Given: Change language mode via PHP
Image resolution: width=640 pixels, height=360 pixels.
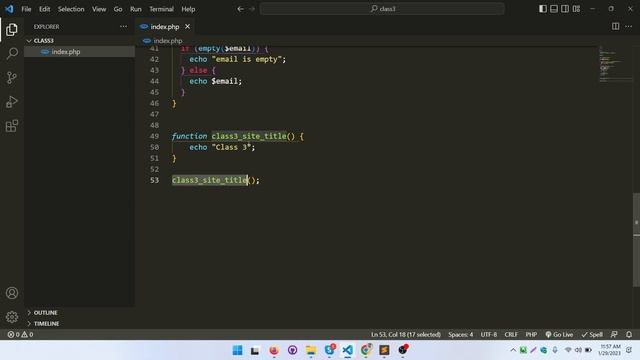Looking at the screenshot, I should 531,334.
